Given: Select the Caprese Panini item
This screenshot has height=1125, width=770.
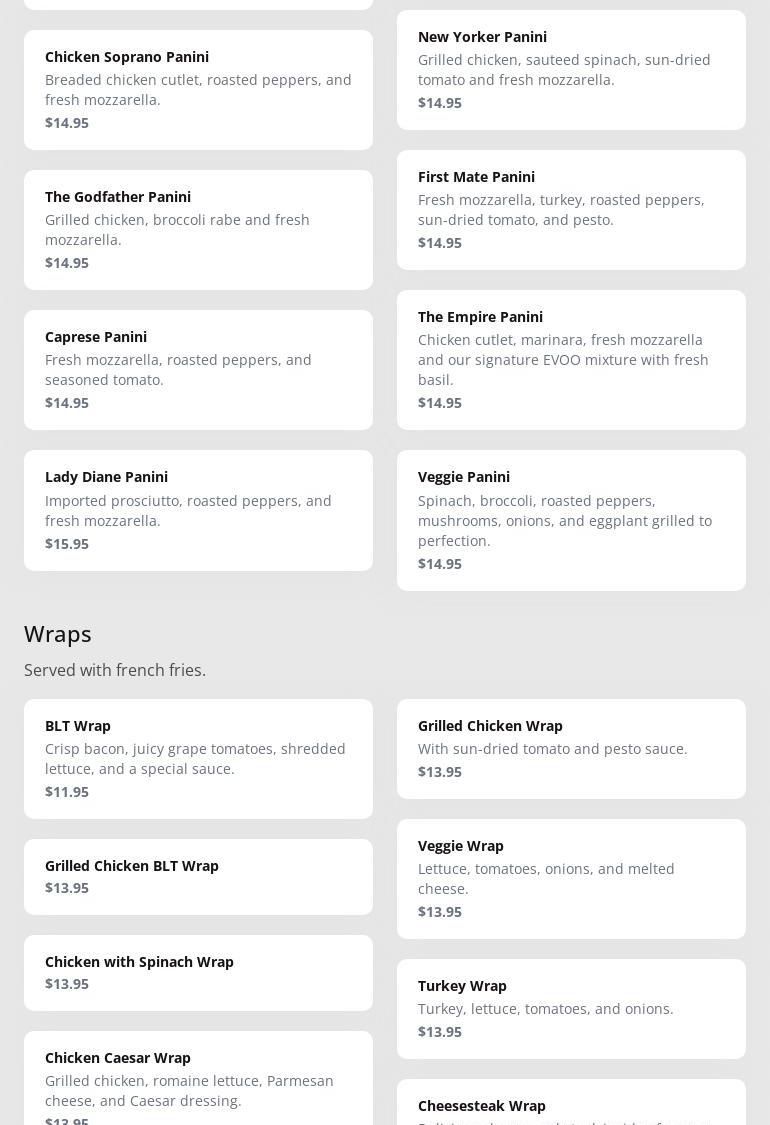Looking at the screenshot, I should pyautogui.click(x=198, y=369).
